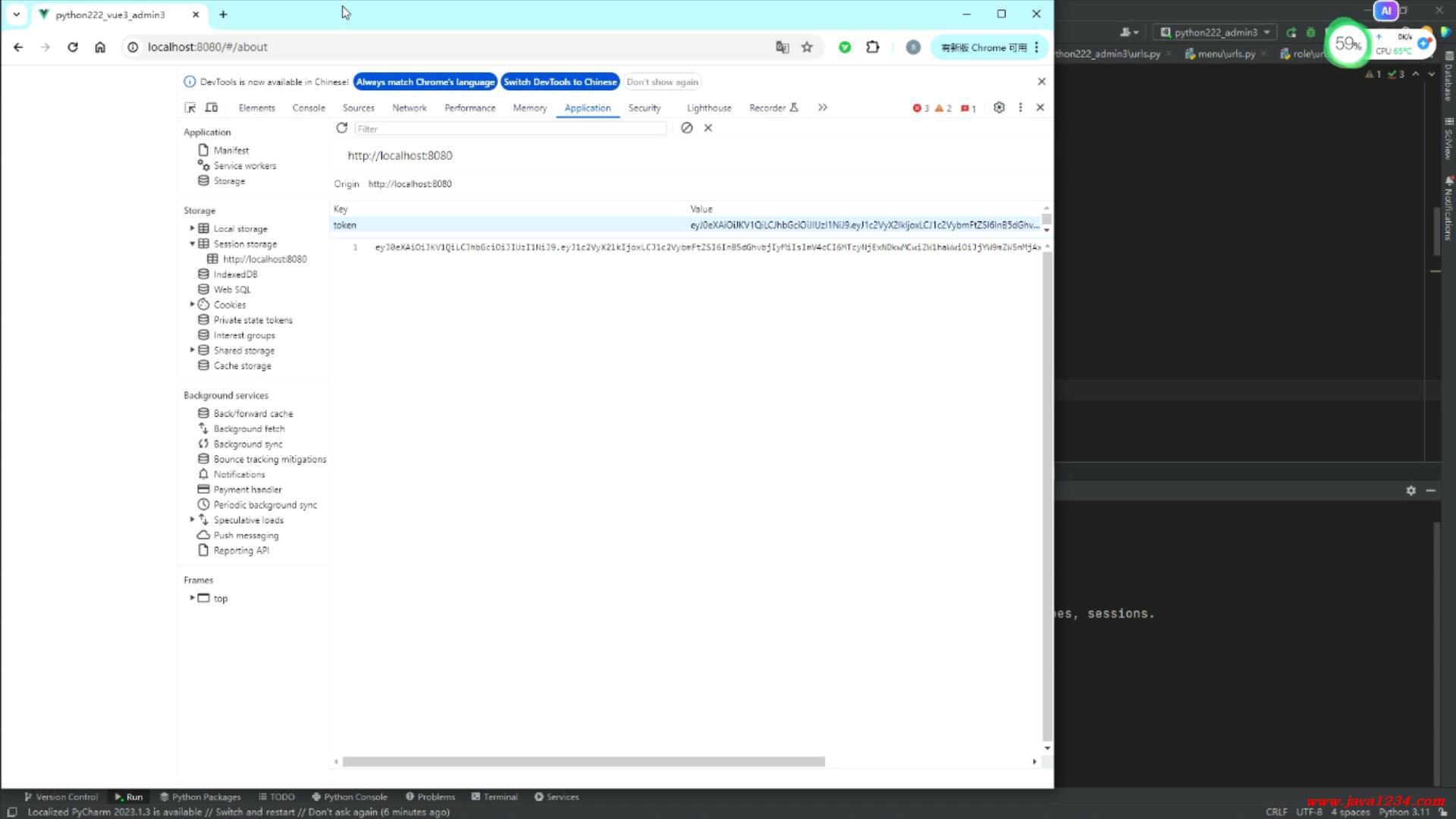The height and width of the screenshot is (819, 1456).
Task: Click Always match Chrome's language button
Action: click(425, 82)
